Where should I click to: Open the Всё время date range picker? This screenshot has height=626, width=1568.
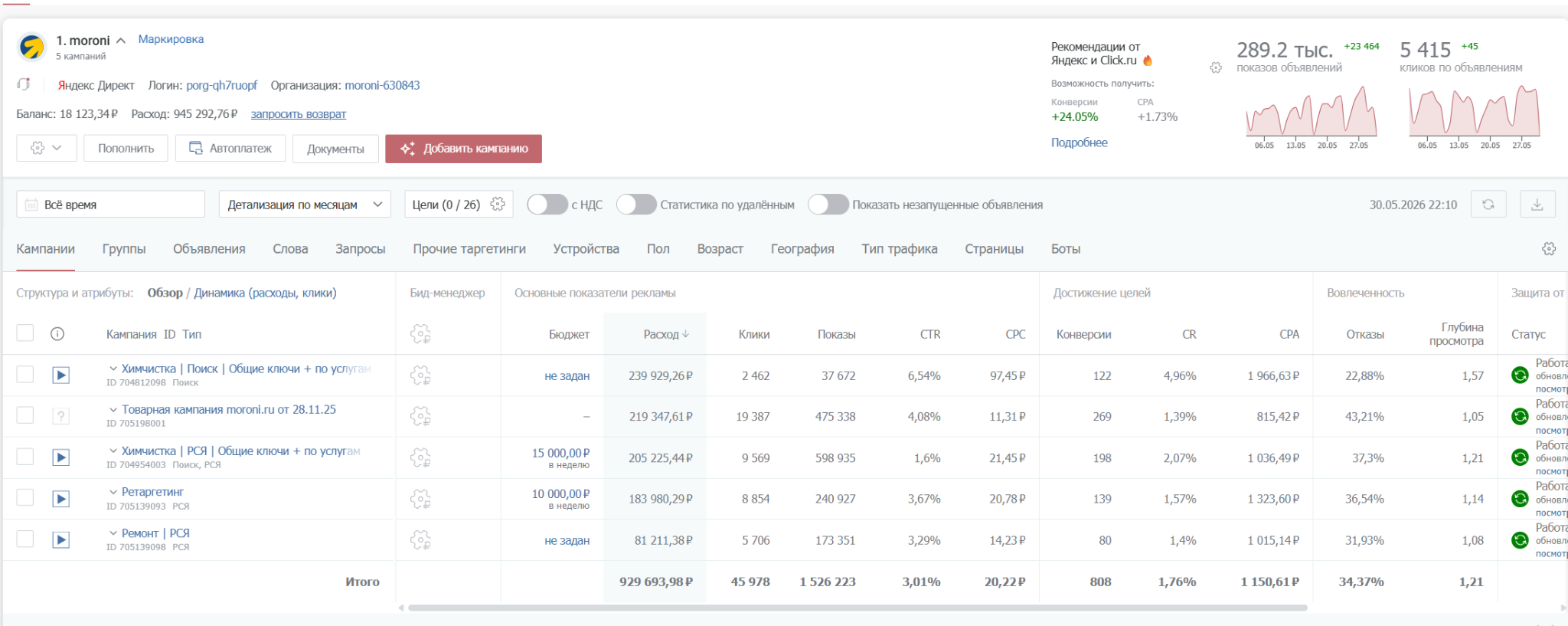tap(110, 205)
